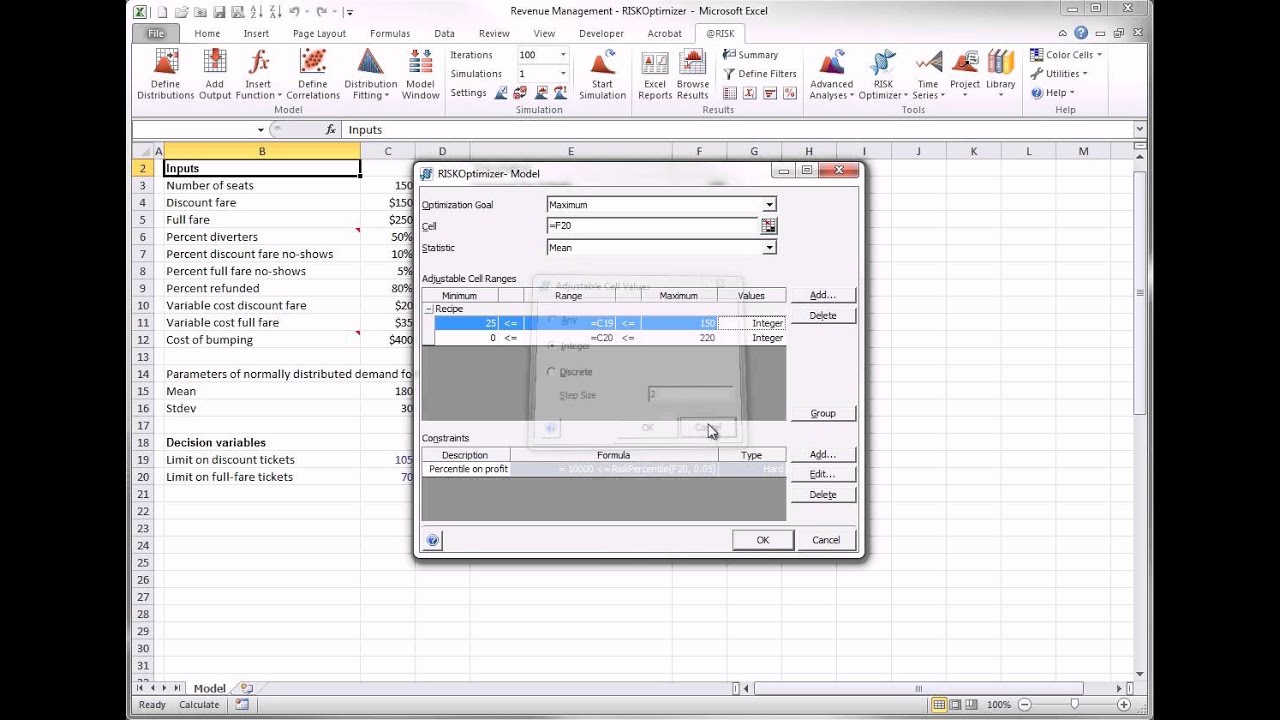Click the Add Output ribbon icon
This screenshot has width=1280, height=720.
click(x=214, y=75)
